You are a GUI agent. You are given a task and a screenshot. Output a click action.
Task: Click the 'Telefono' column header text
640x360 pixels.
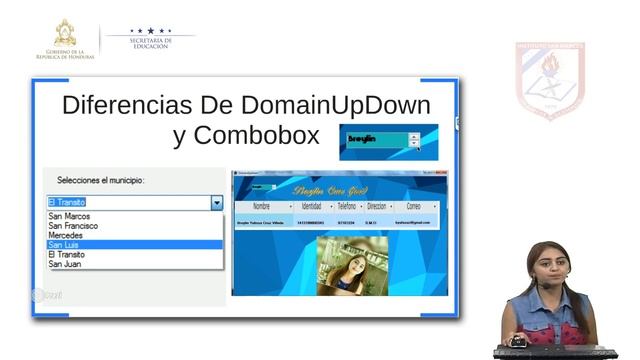click(347, 206)
